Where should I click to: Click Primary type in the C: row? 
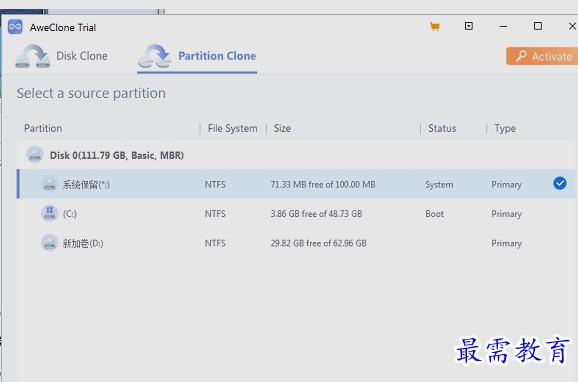click(506, 214)
